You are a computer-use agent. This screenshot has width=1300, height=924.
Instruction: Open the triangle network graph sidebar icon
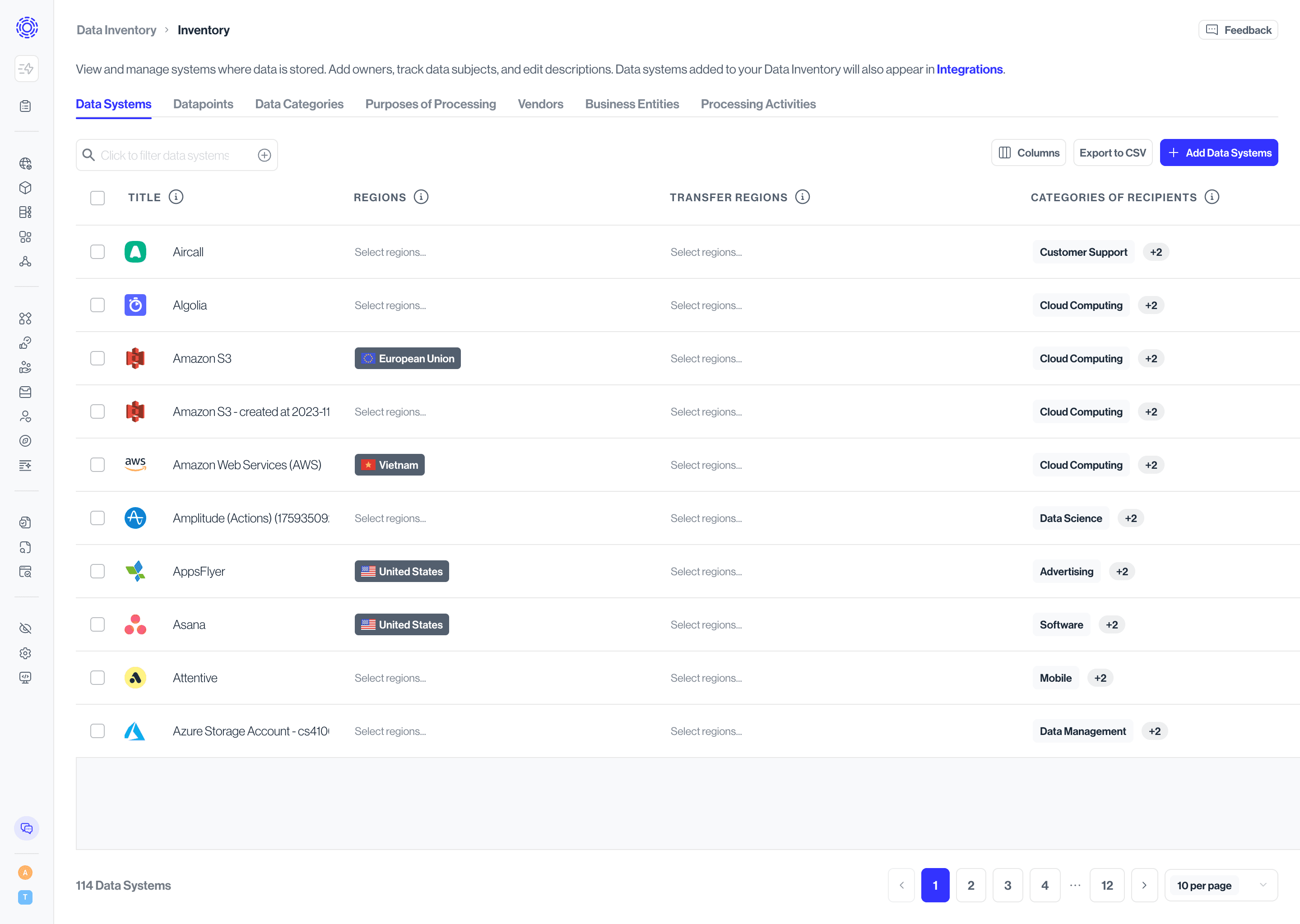click(x=26, y=261)
